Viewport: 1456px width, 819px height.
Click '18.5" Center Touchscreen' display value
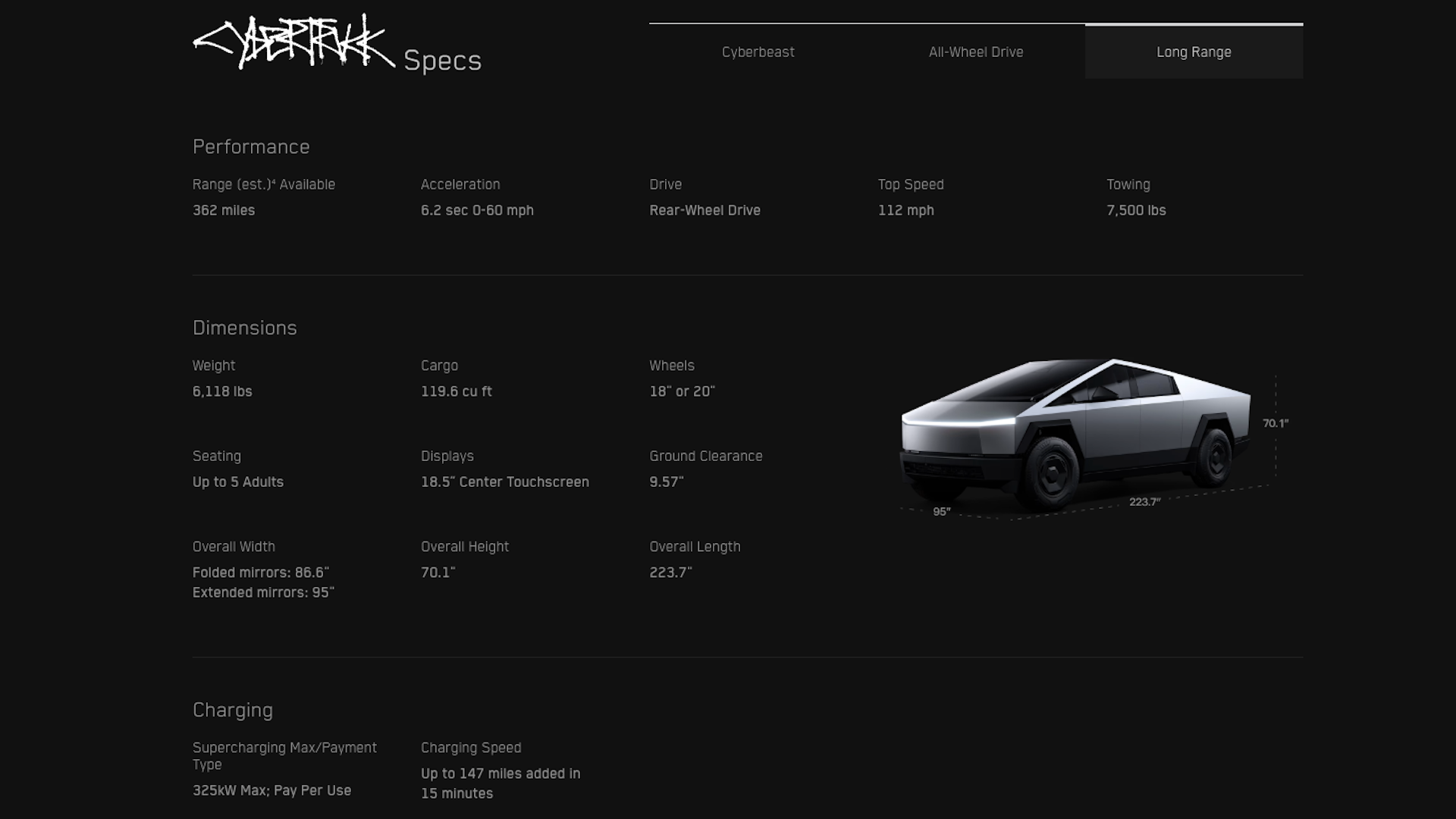click(504, 482)
